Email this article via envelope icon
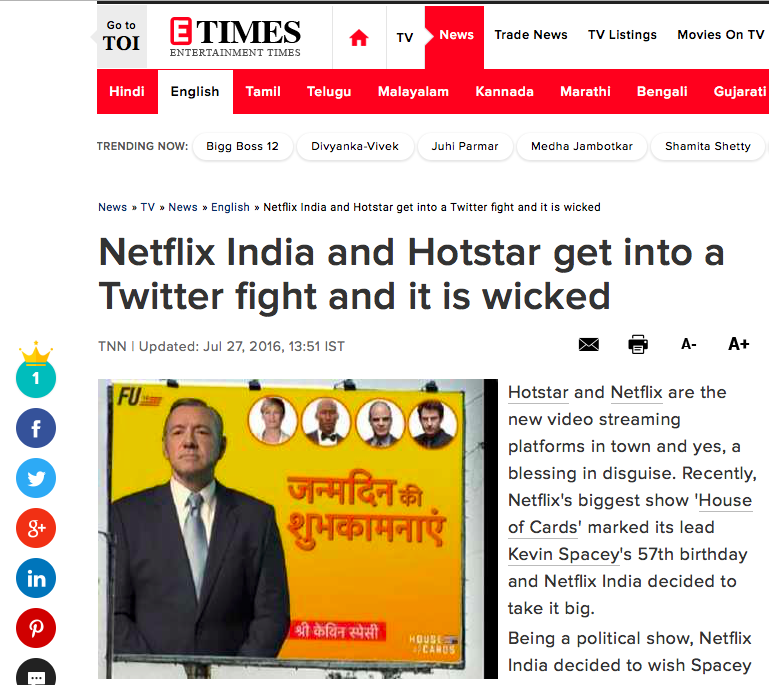 (x=589, y=345)
